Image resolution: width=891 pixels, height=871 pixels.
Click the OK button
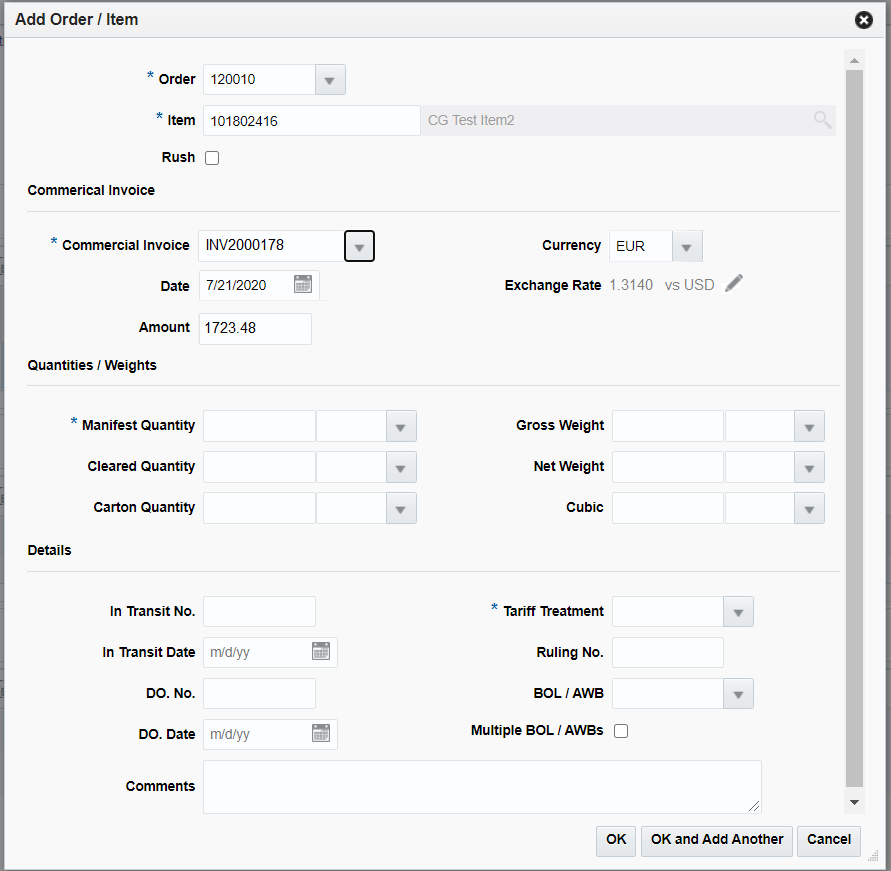point(615,840)
